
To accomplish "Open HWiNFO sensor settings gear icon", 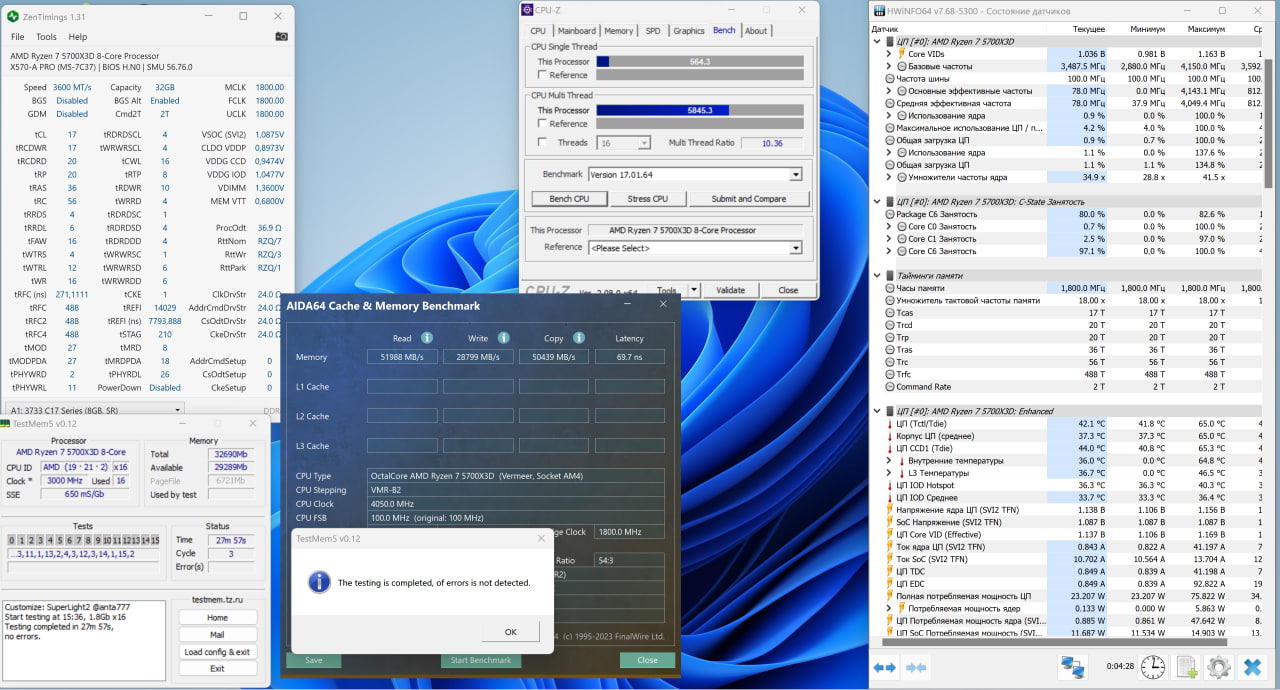I will tap(1218, 667).
